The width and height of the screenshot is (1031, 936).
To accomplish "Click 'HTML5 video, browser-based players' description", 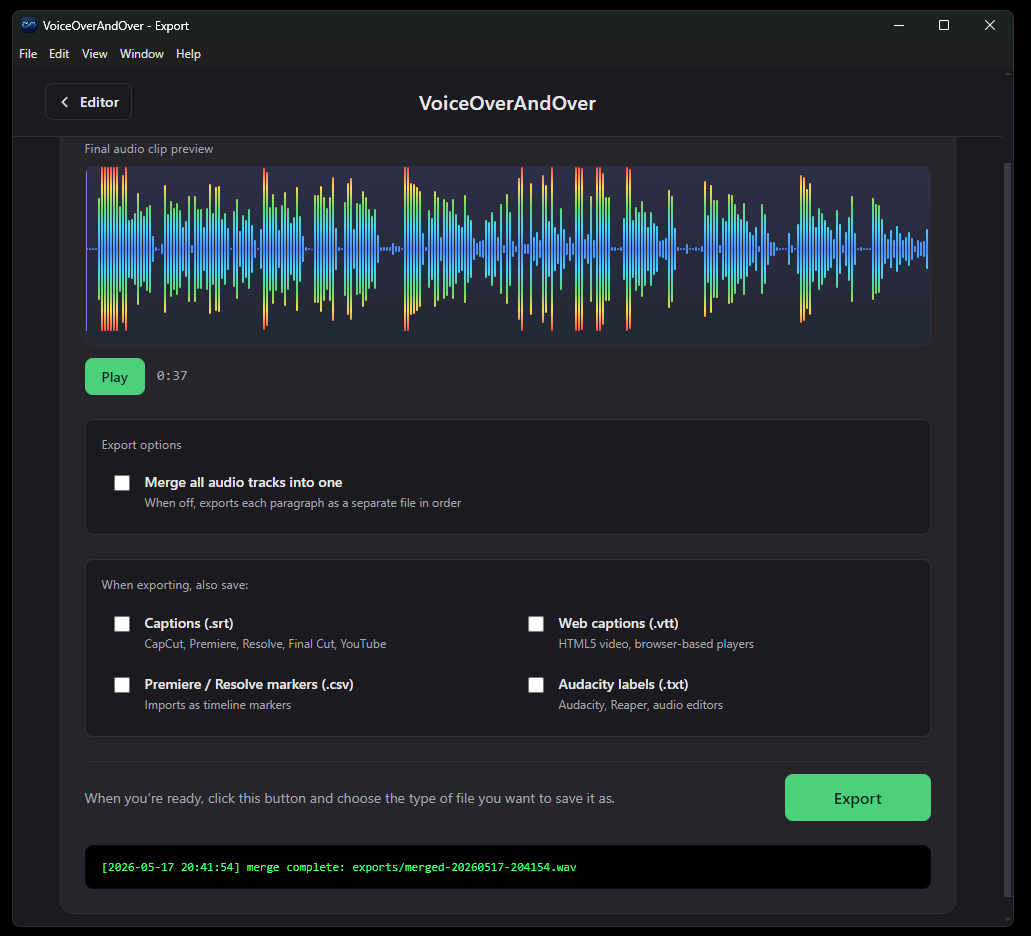I will pyautogui.click(x=656, y=644).
